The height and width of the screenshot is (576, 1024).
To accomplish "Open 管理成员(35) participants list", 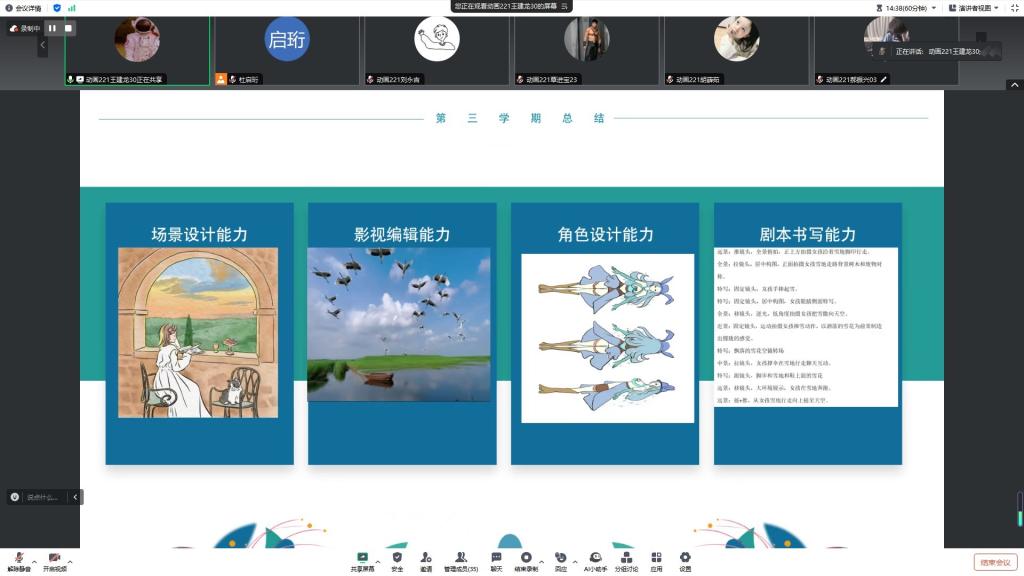I will click(x=460, y=560).
